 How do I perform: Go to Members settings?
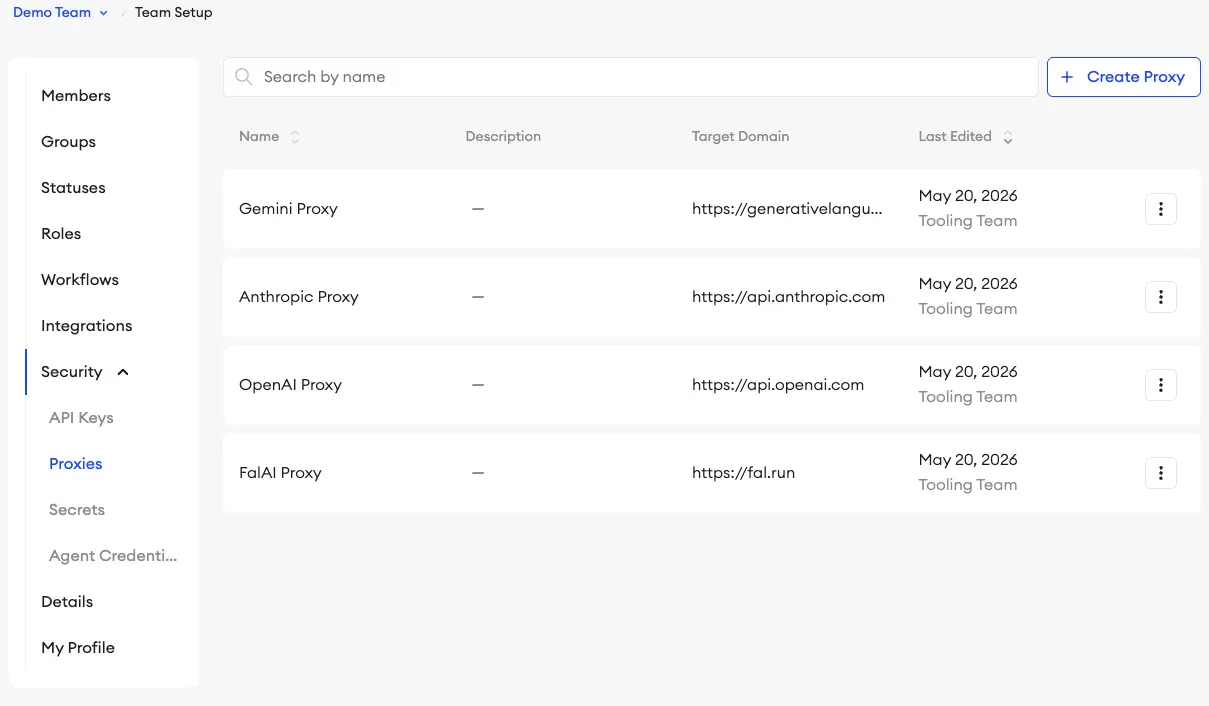[x=76, y=96]
